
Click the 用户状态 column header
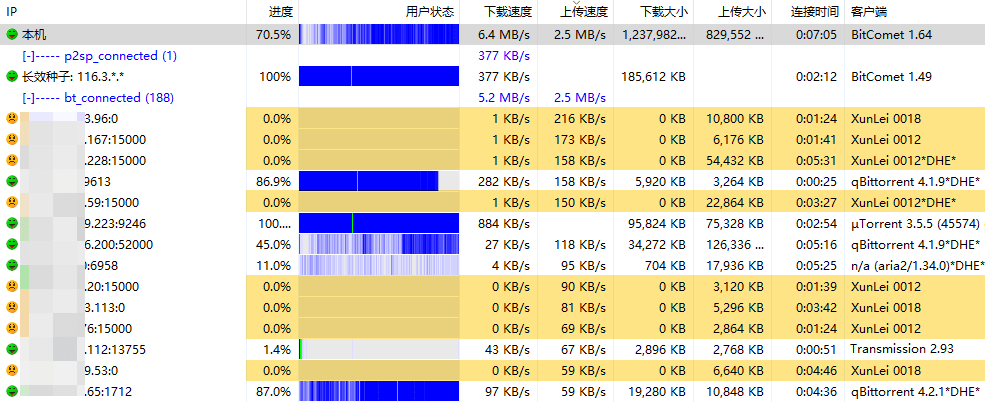(x=430, y=12)
